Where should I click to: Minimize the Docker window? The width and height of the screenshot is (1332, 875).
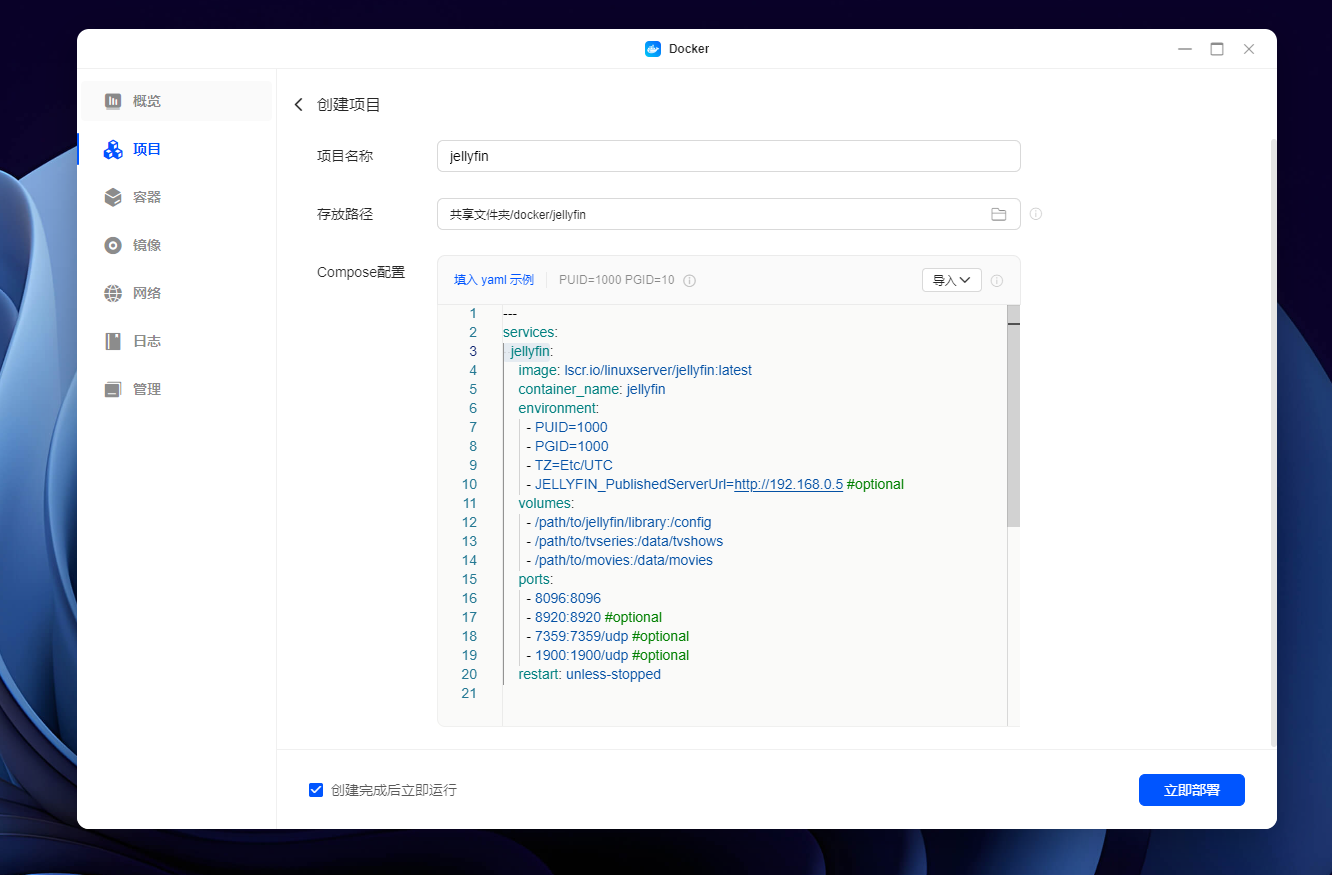click(x=1185, y=49)
